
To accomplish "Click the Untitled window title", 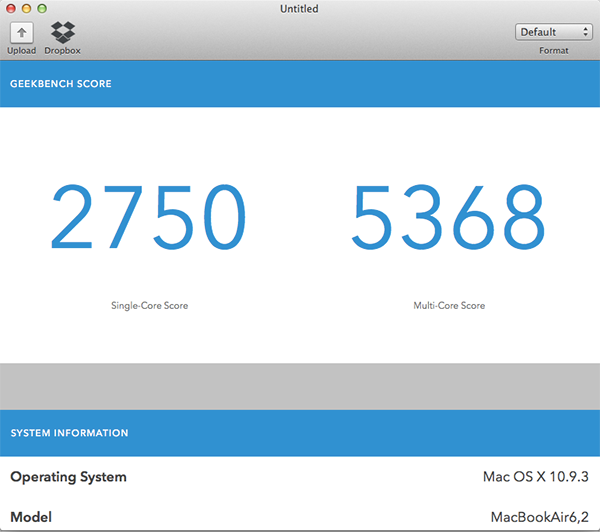I will 299,8.
